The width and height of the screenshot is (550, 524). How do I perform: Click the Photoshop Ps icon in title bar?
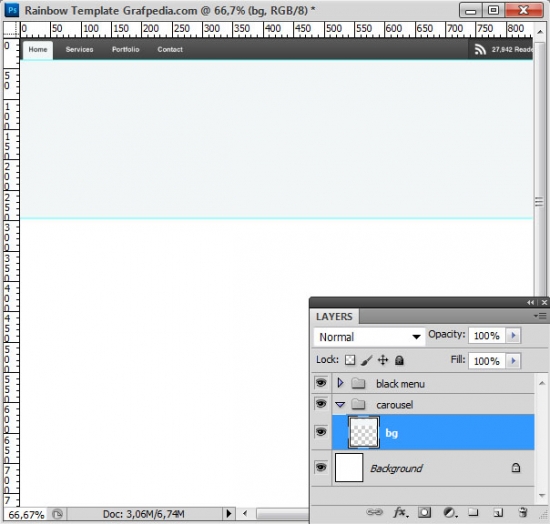point(12,10)
